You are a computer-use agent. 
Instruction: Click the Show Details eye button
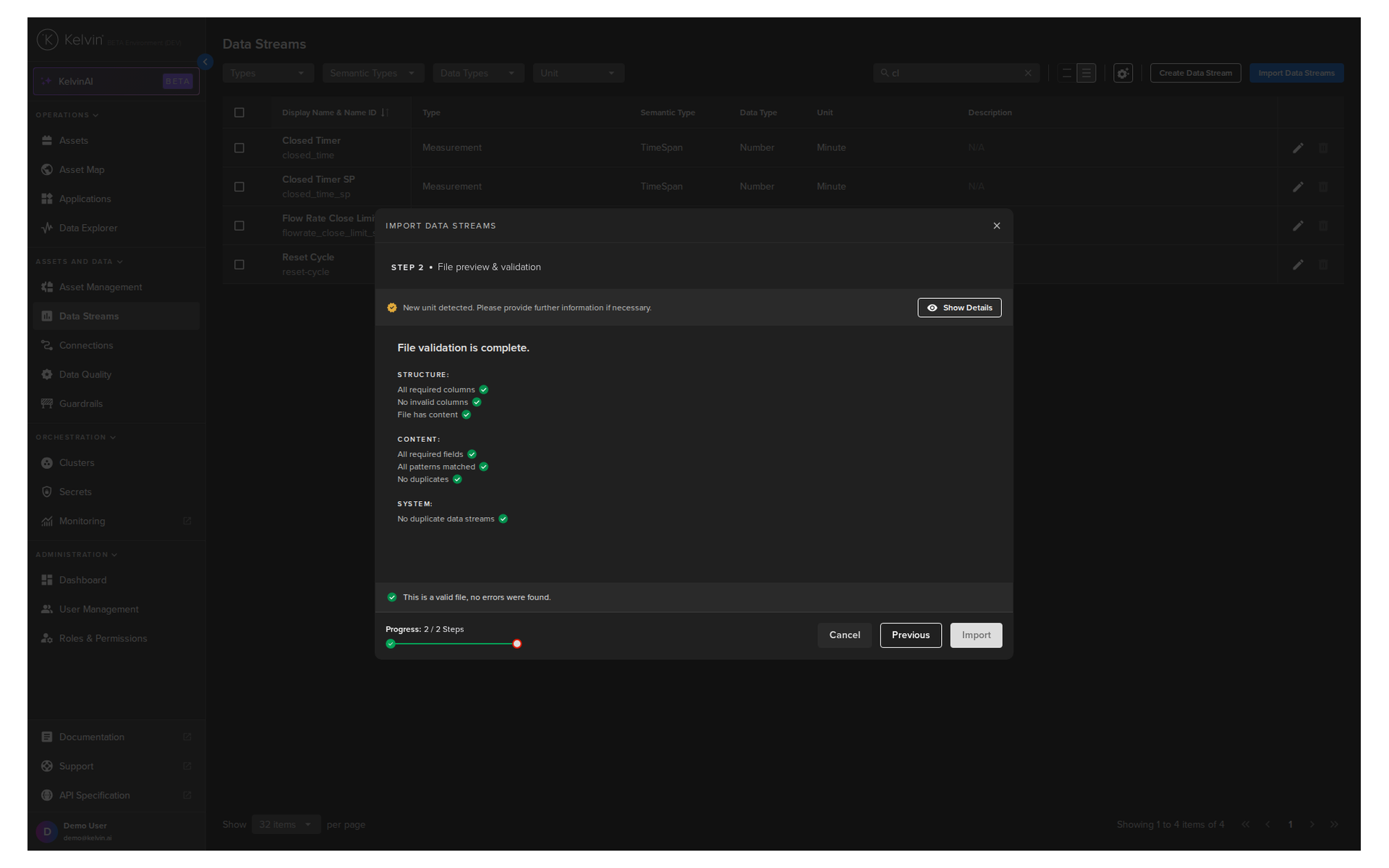pos(959,307)
